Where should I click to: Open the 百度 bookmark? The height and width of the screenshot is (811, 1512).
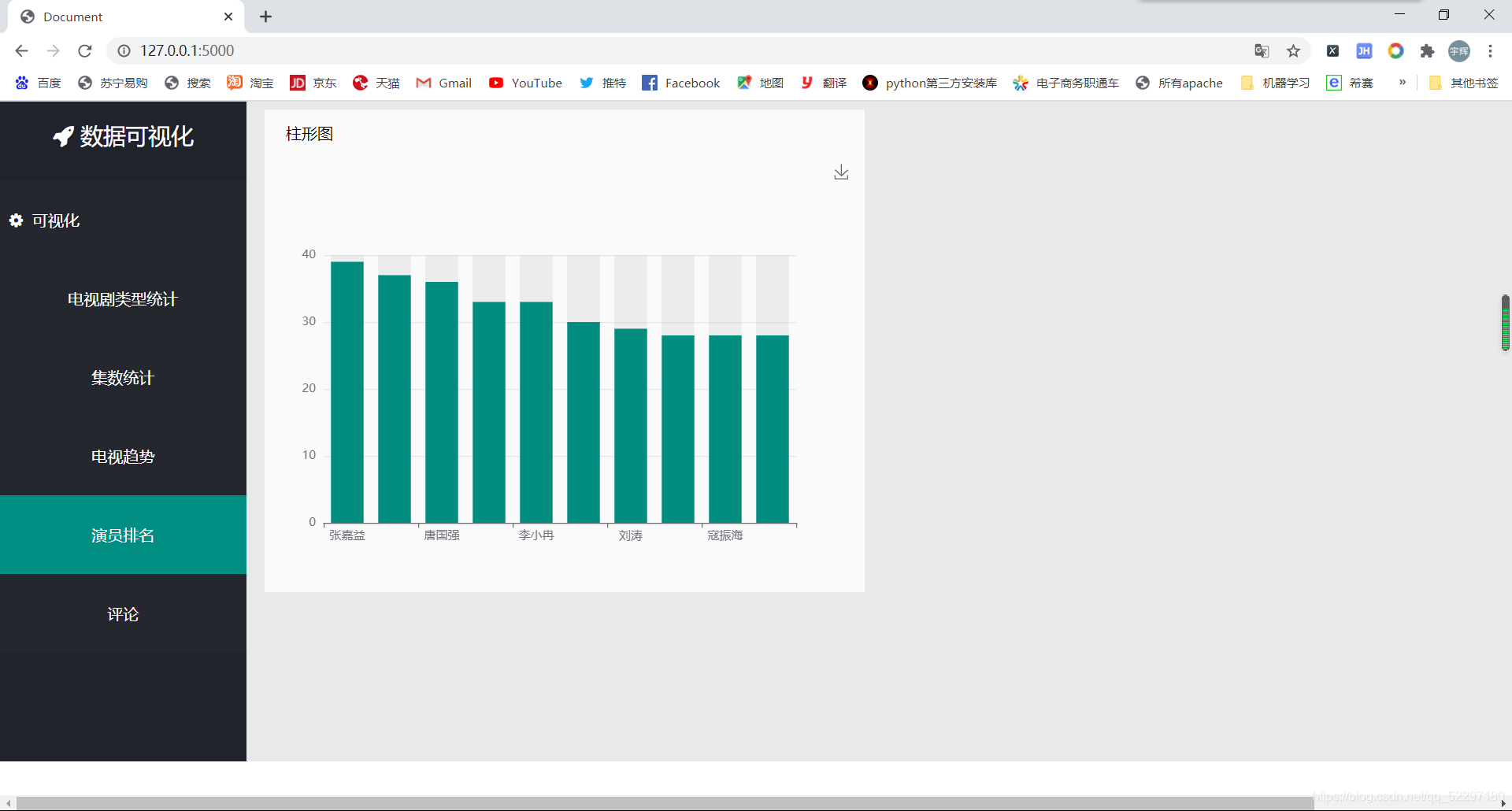(38, 83)
